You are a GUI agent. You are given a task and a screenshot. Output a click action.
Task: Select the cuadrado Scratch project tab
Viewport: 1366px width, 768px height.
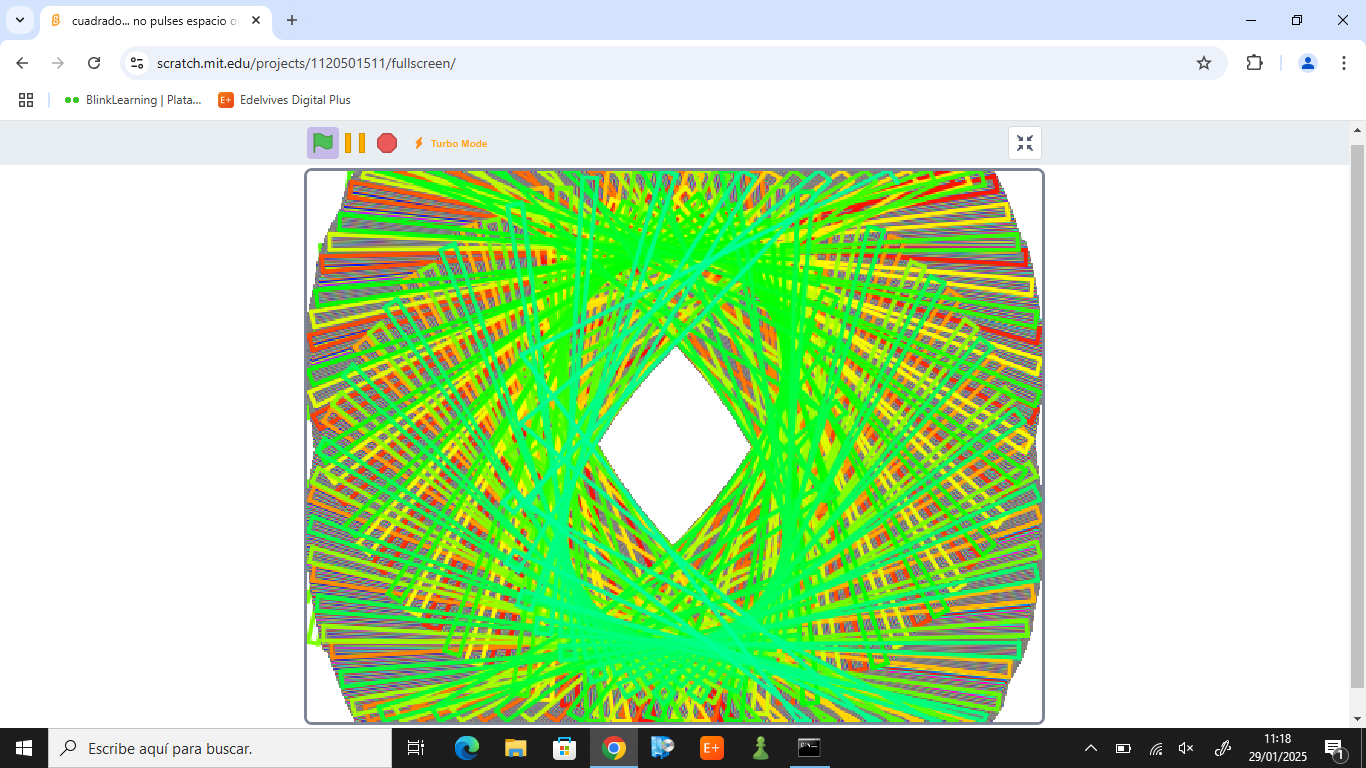pos(150,20)
